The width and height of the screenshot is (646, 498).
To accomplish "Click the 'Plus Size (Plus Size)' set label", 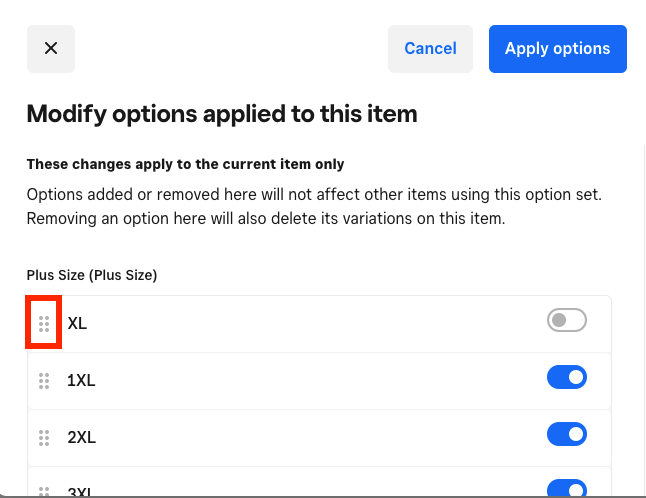I will [92, 274].
